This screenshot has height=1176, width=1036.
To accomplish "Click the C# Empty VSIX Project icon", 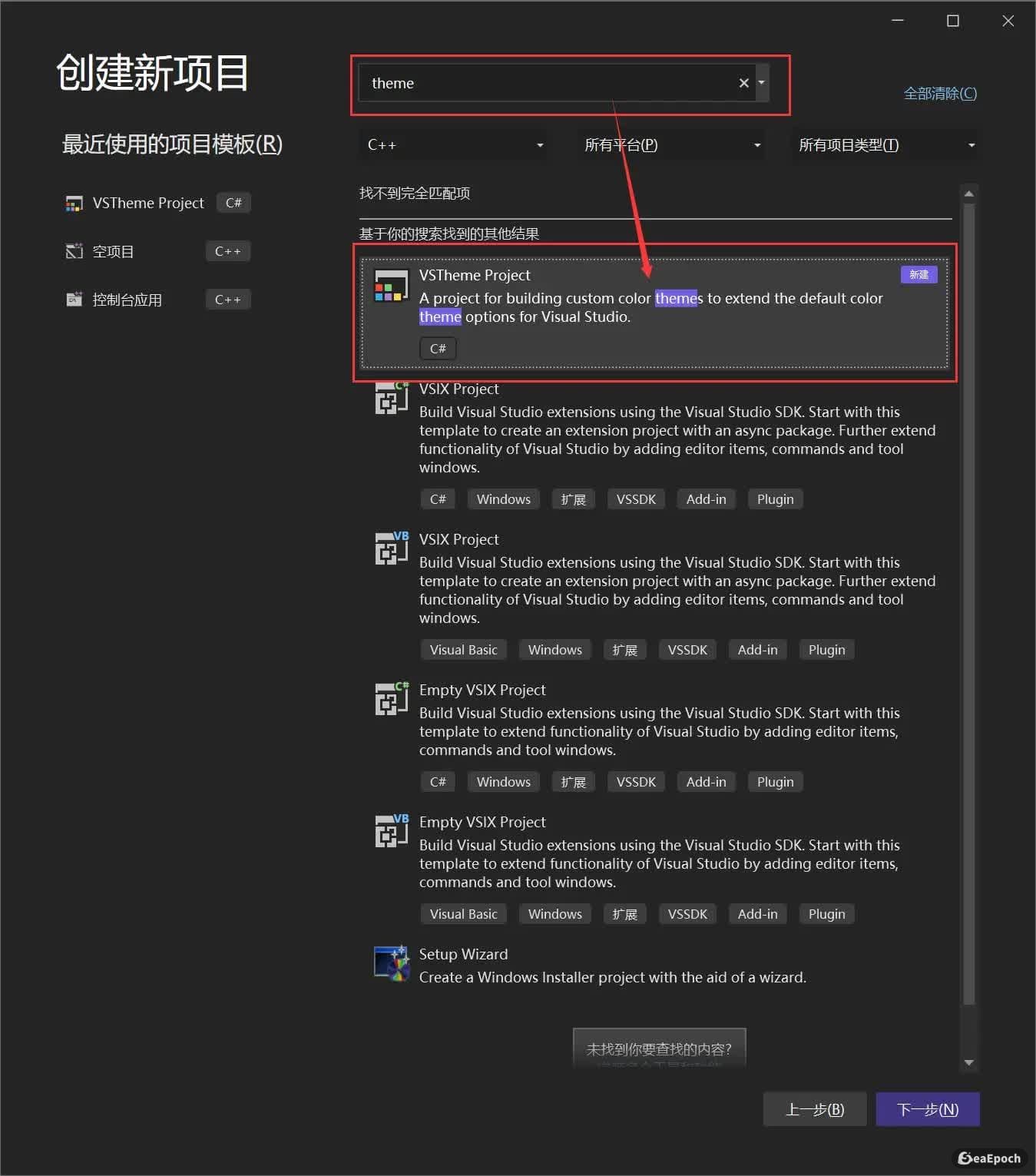I will pos(391,698).
